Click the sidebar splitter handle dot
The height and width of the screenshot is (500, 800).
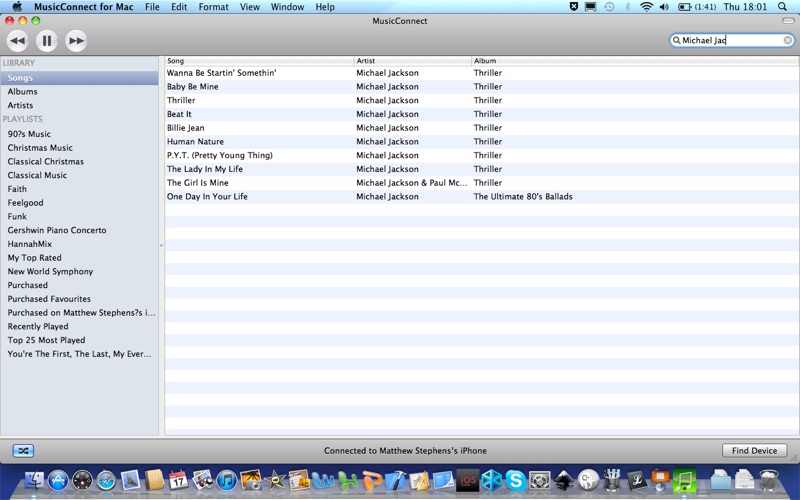click(161, 245)
